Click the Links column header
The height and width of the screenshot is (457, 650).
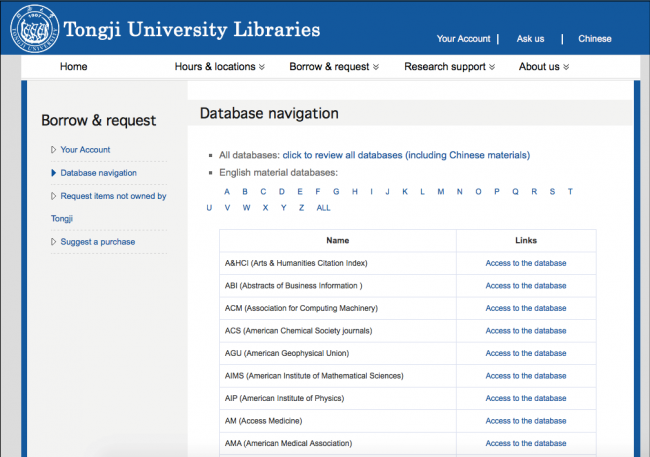tap(526, 241)
